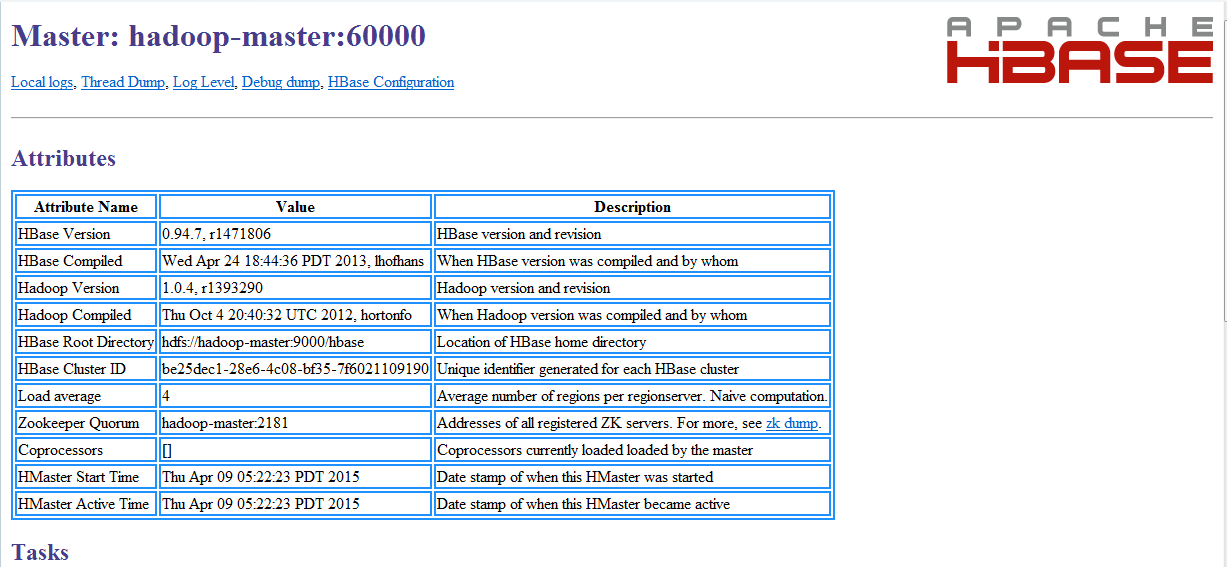This screenshot has width=1227, height=567.
Task: Click the Tasks section heading
Action: 40,552
